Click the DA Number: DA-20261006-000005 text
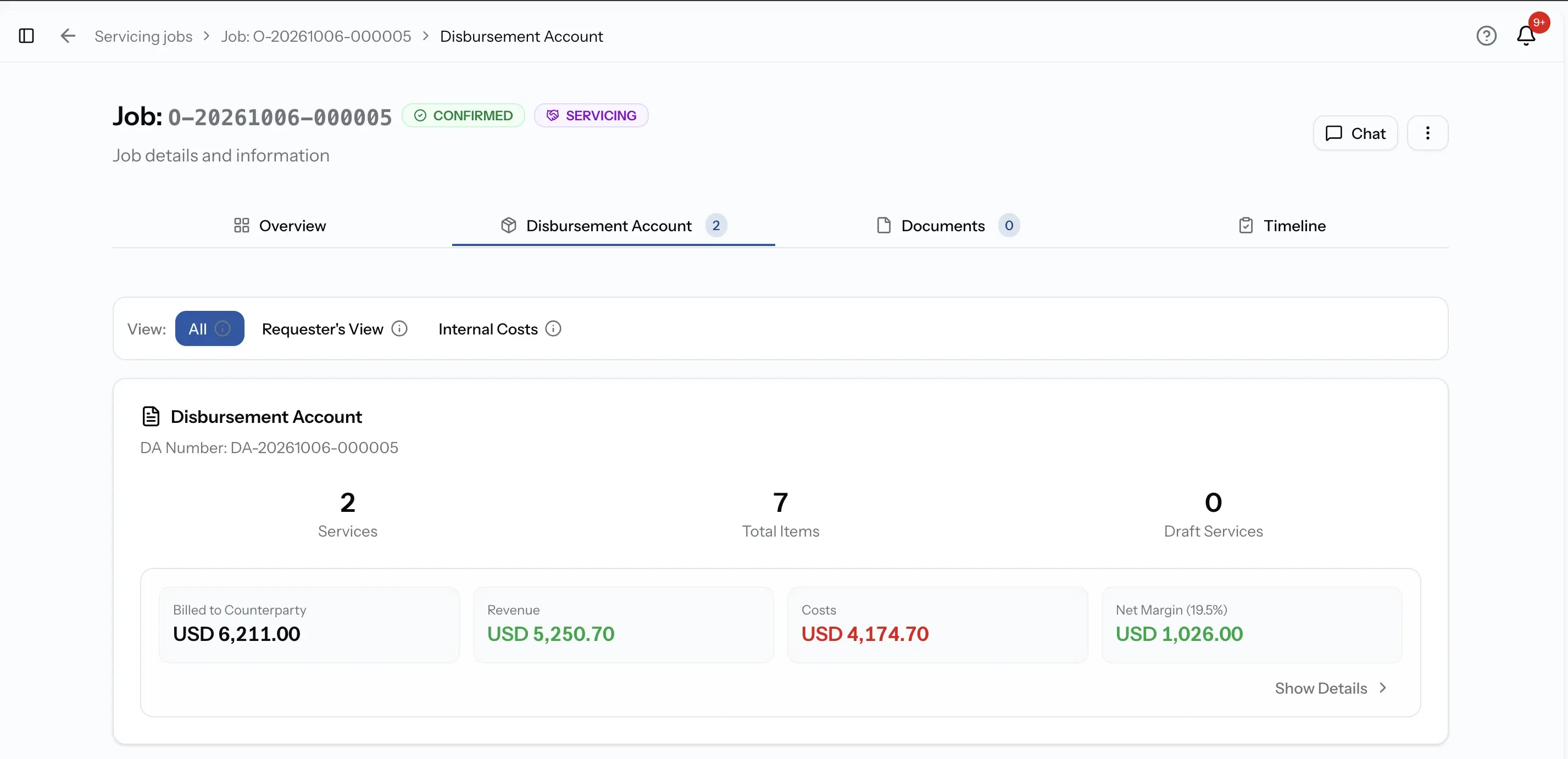Viewport: 1568px width, 759px height. (x=269, y=448)
